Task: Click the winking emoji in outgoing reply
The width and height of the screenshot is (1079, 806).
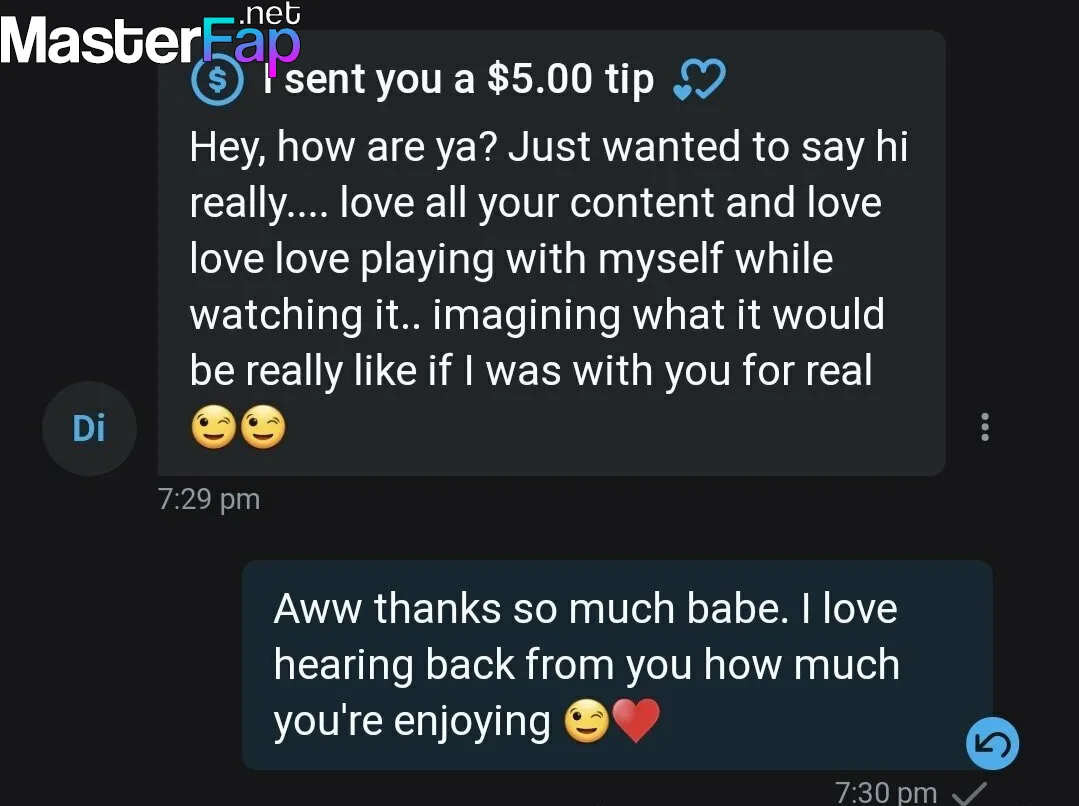Action: tap(586, 721)
